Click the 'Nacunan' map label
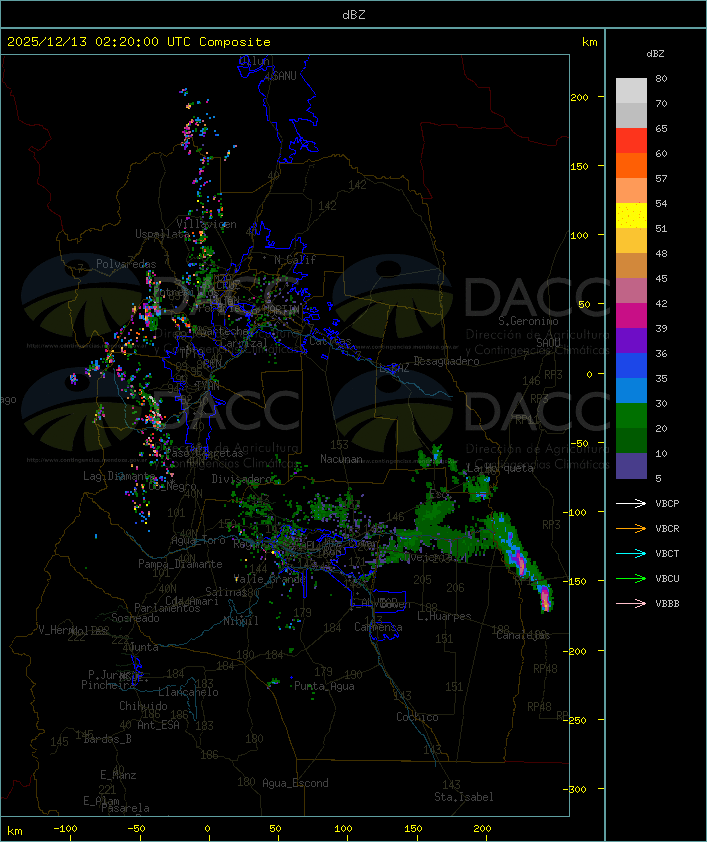The image size is (707, 842). point(341,459)
